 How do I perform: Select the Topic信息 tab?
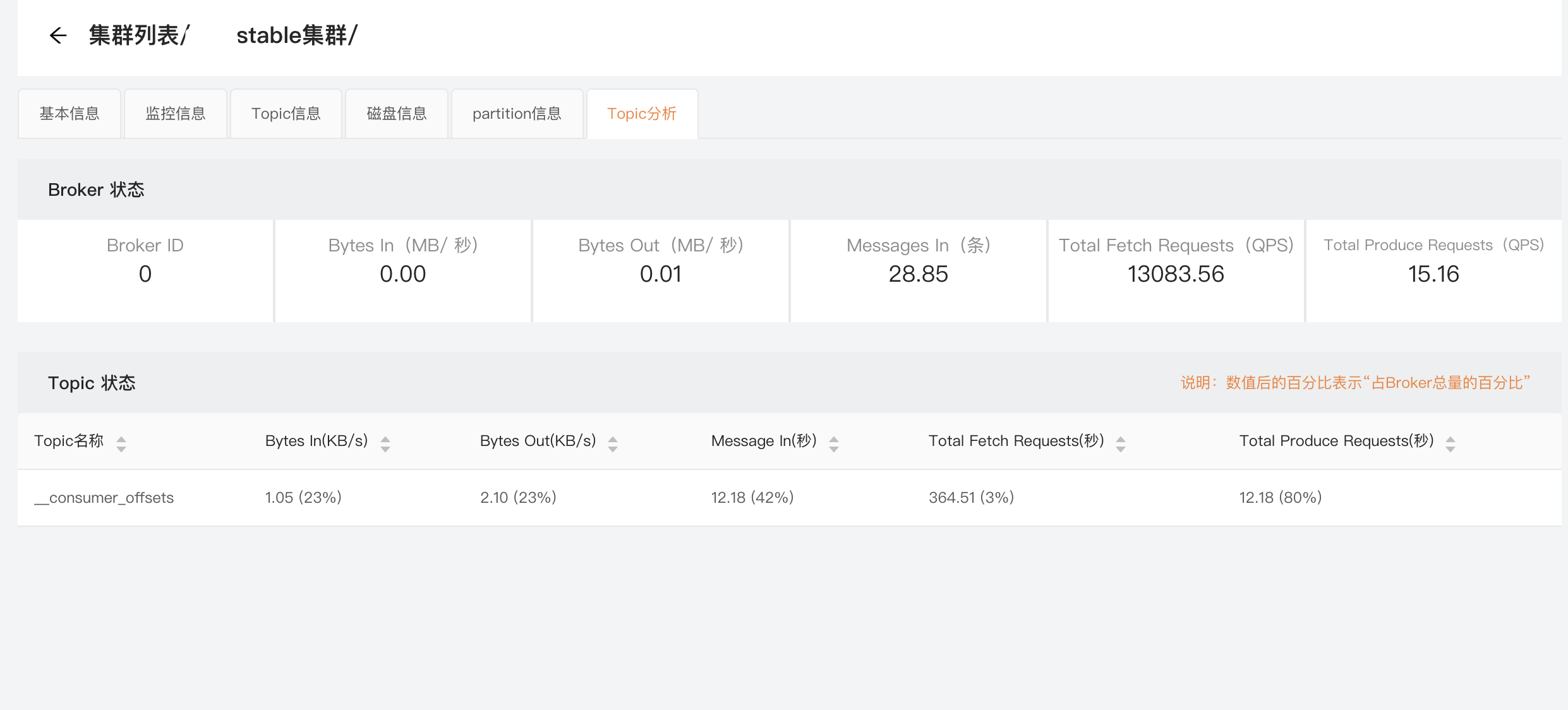(286, 114)
